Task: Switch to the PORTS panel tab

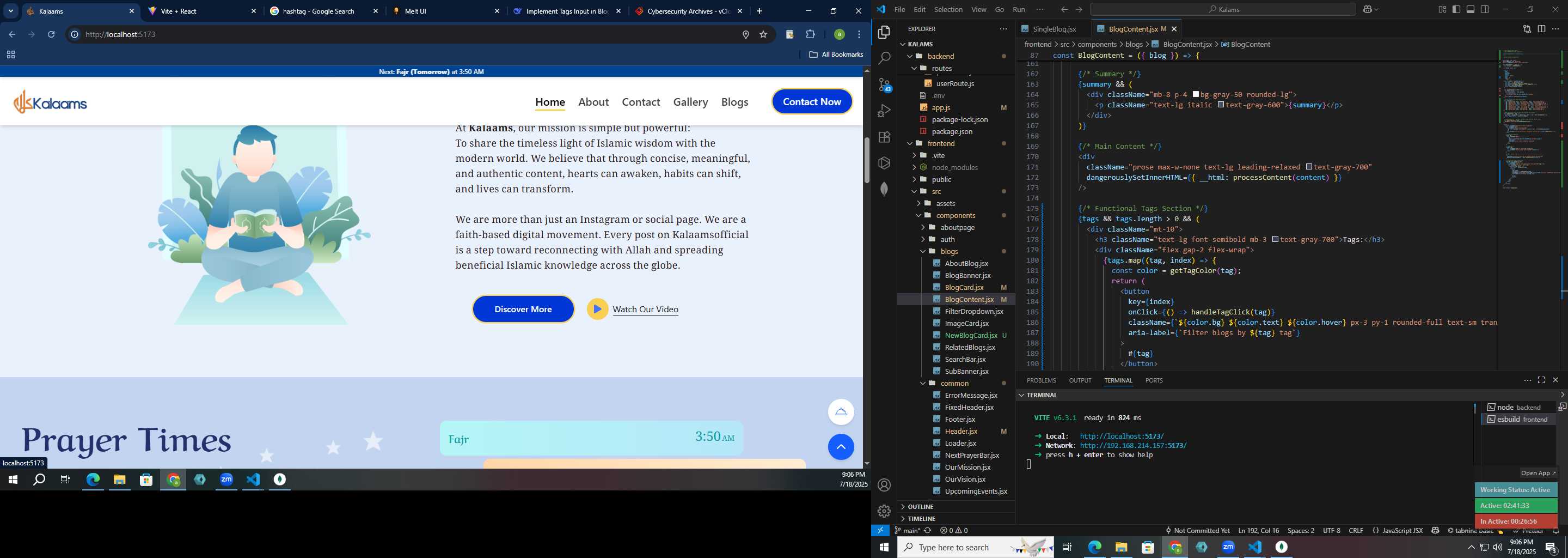Action: [1154, 380]
